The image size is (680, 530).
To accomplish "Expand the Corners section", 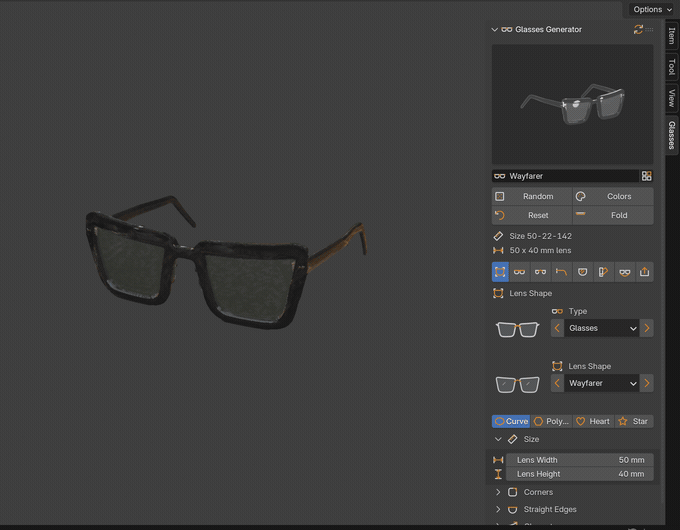I will [498, 492].
